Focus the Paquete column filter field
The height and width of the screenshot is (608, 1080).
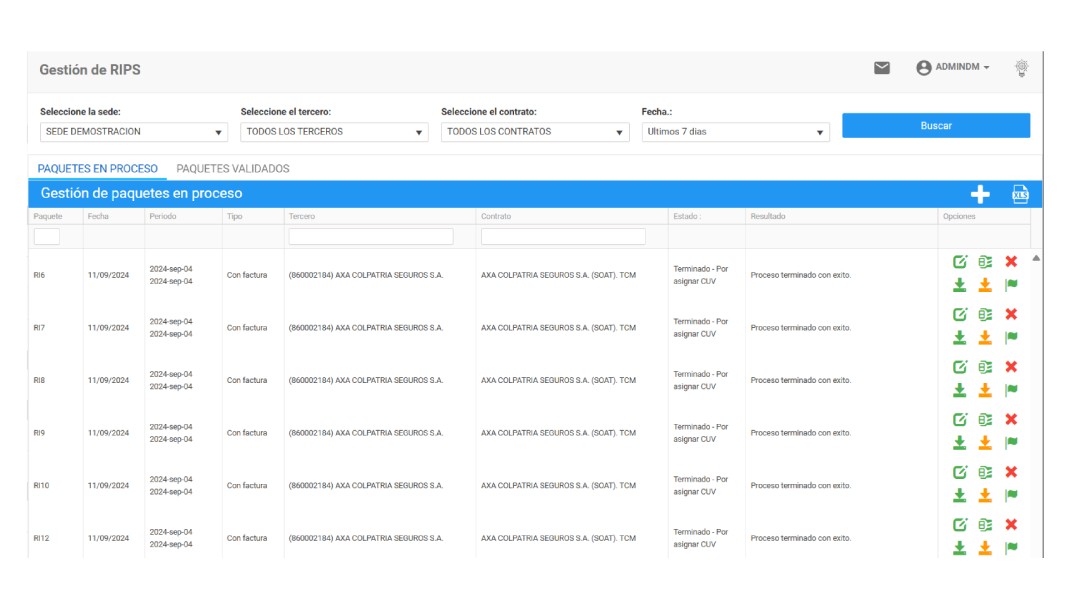click(47, 237)
